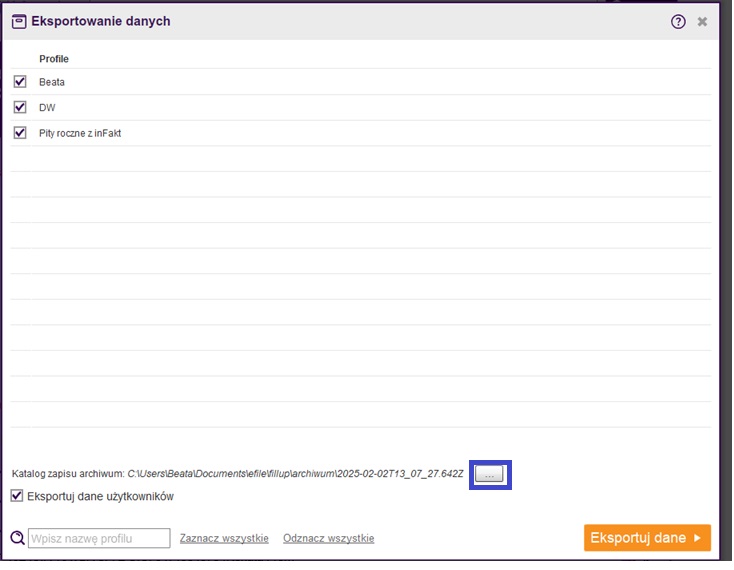Close the Eksportowanie danych dialog
The width and height of the screenshot is (734, 570).
[x=702, y=22]
